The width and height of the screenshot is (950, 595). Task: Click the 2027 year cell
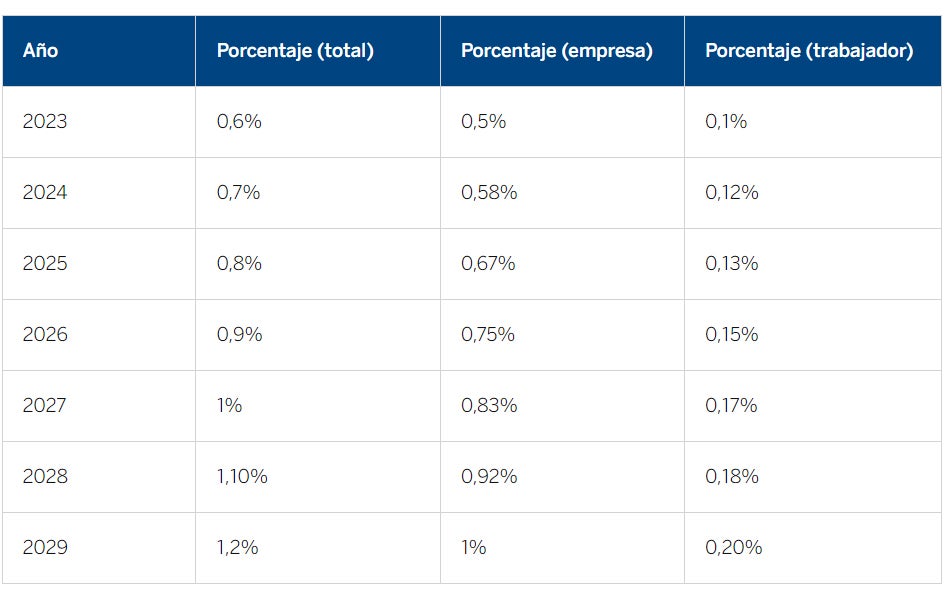pos(45,406)
